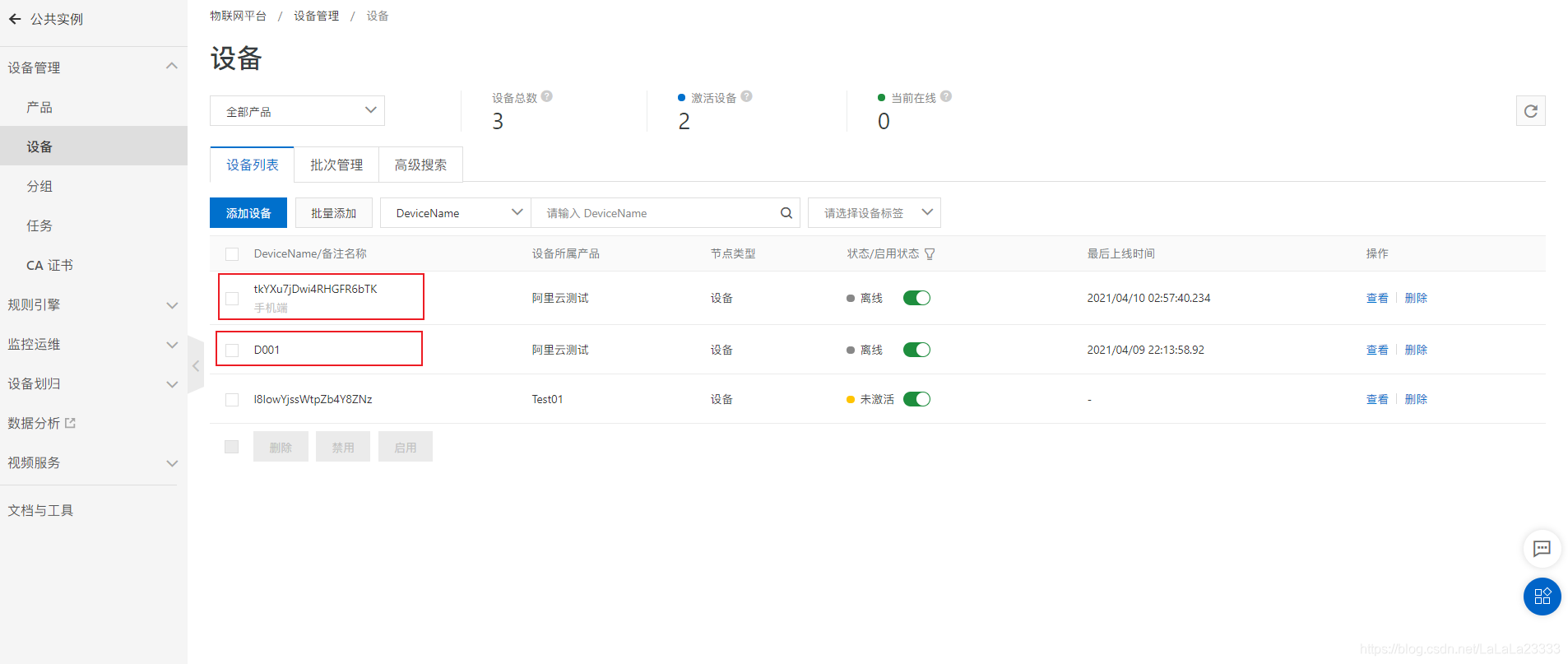Toggle enable switch for I8lowYjssWtpZb4Y8ZNz

click(916, 399)
